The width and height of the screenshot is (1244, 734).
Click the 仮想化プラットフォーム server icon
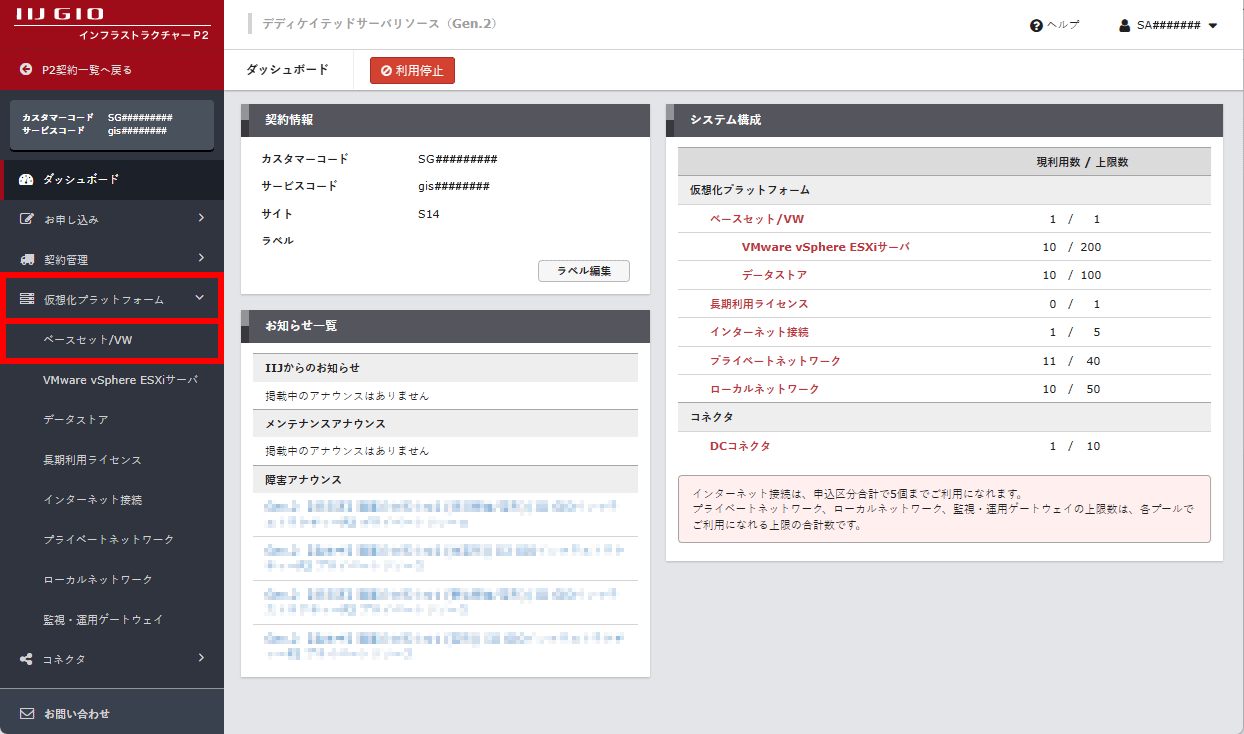[27, 299]
